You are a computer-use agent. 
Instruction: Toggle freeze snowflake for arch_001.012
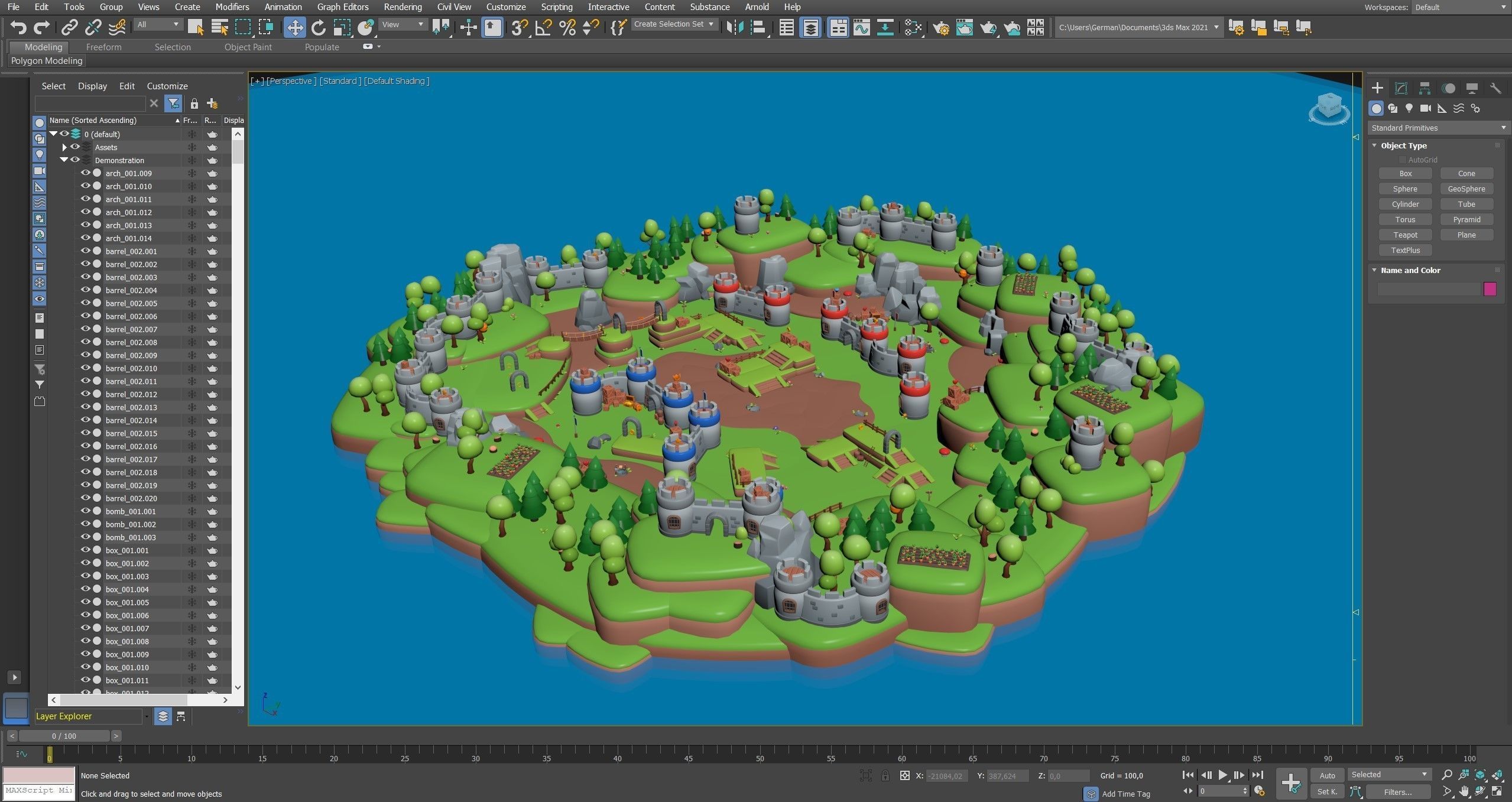[192, 212]
